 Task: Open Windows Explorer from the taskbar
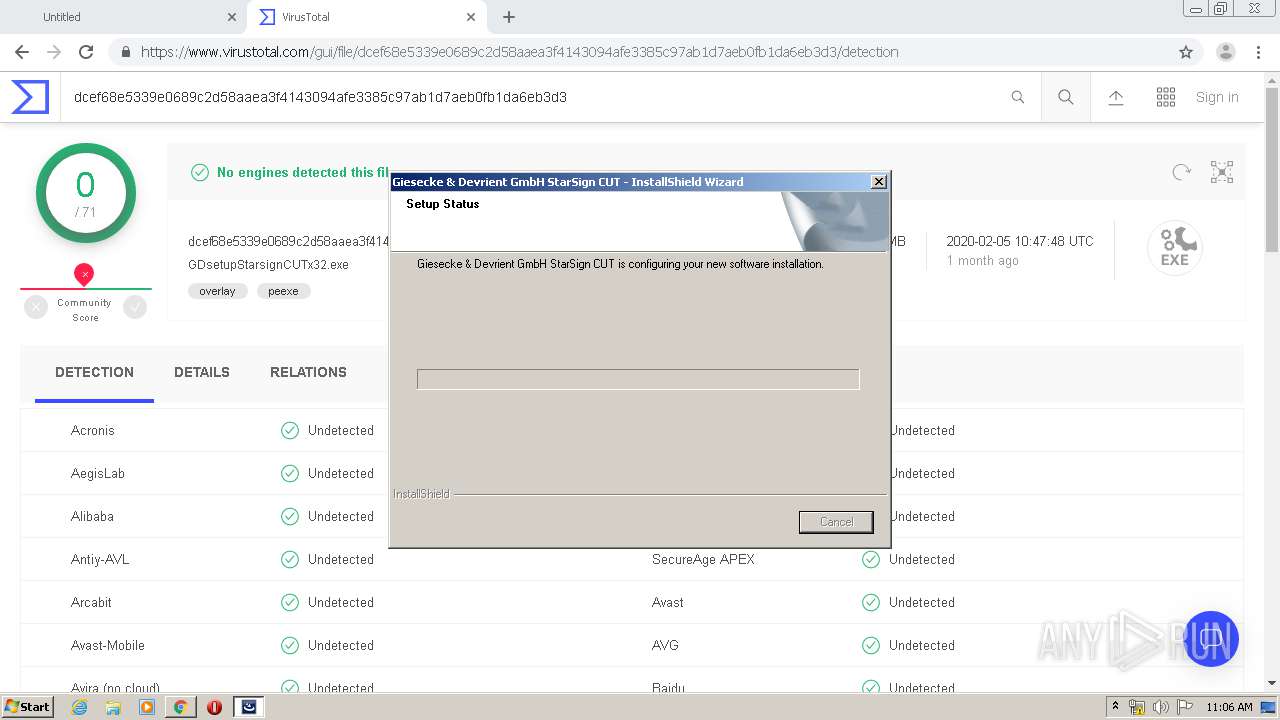click(113, 707)
